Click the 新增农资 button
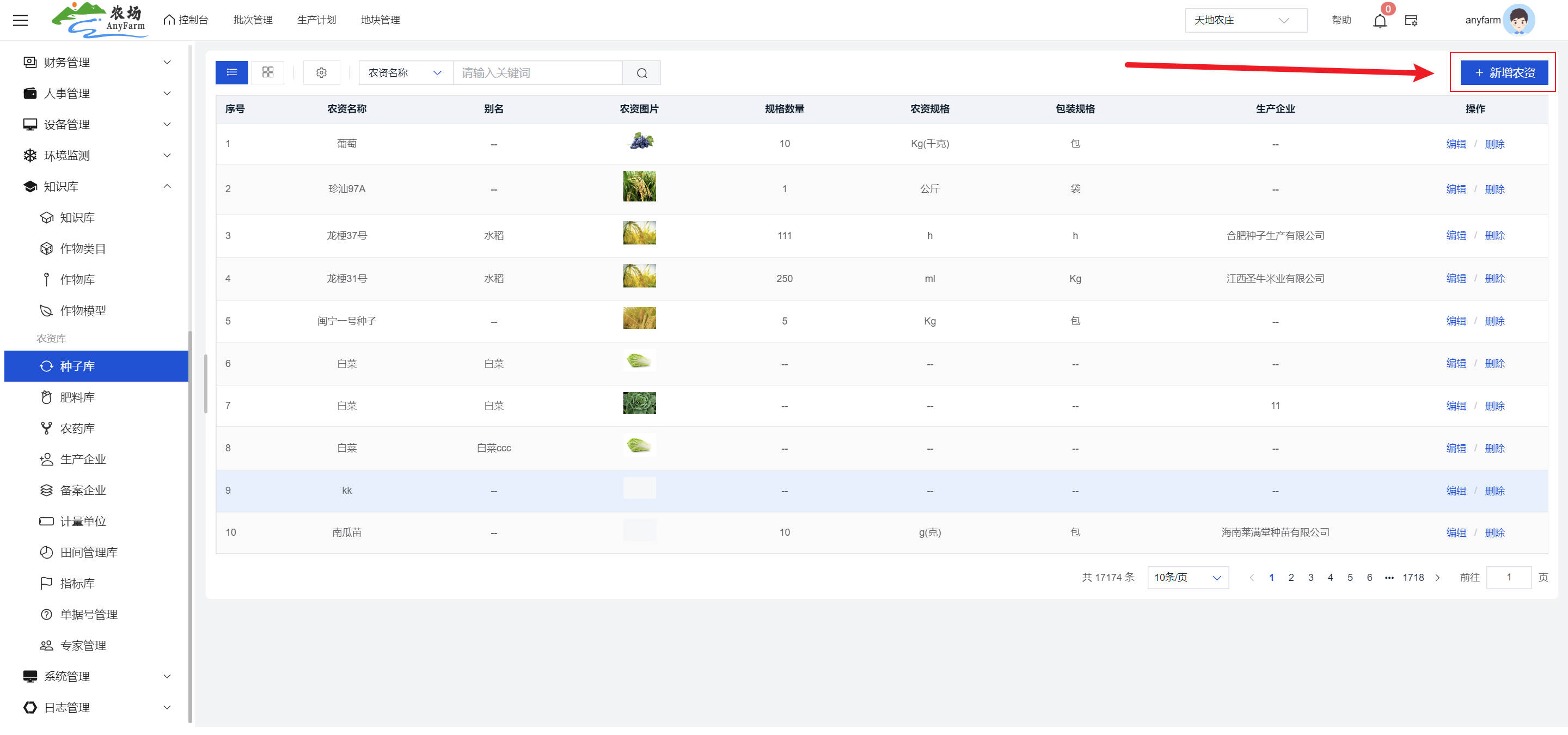The height and width of the screenshot is (735, 1568). coord(1503,73)
